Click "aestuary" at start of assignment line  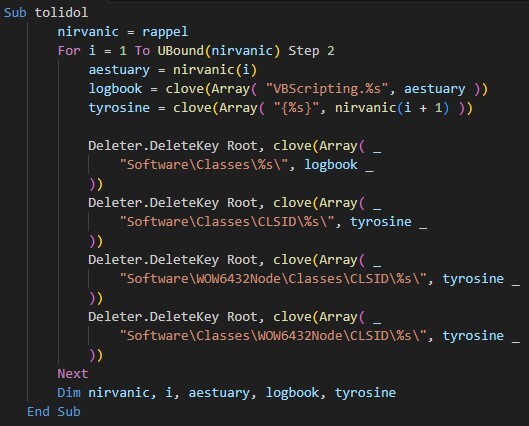(x=119, y=70)
